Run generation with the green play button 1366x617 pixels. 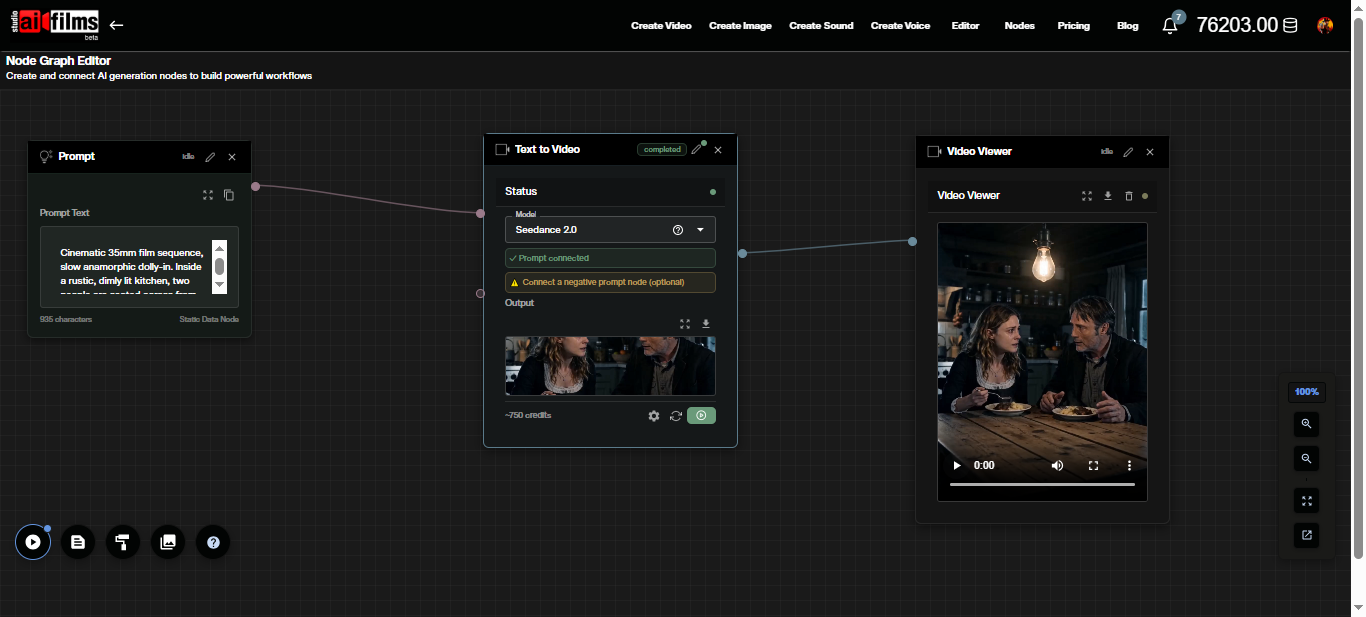701,415
